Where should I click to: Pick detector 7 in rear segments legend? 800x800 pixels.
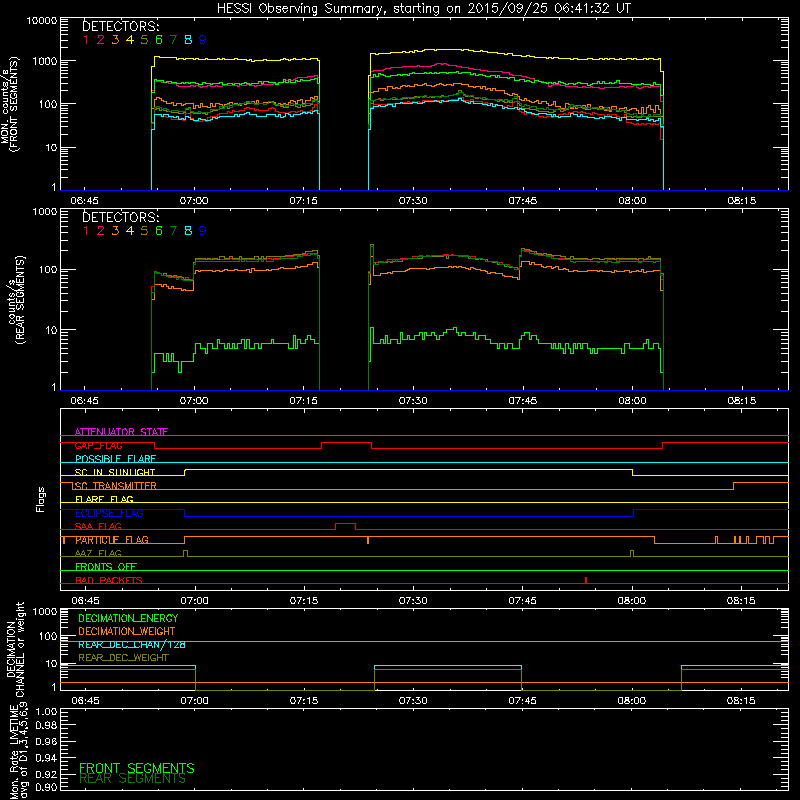(x=173, y=231)
